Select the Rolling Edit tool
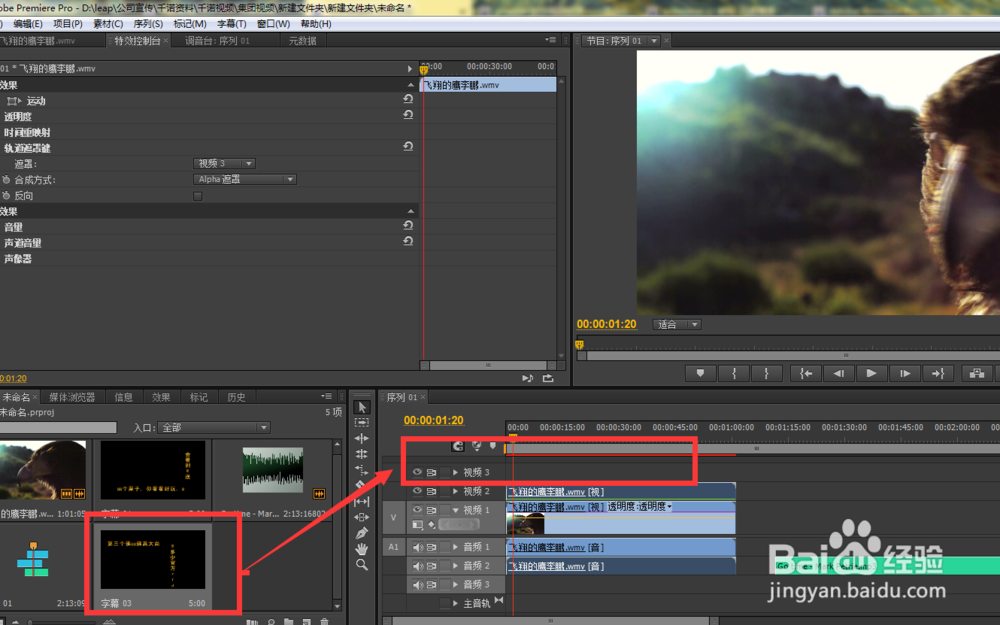Screen dimensions: 1000x625 (362, 454)
